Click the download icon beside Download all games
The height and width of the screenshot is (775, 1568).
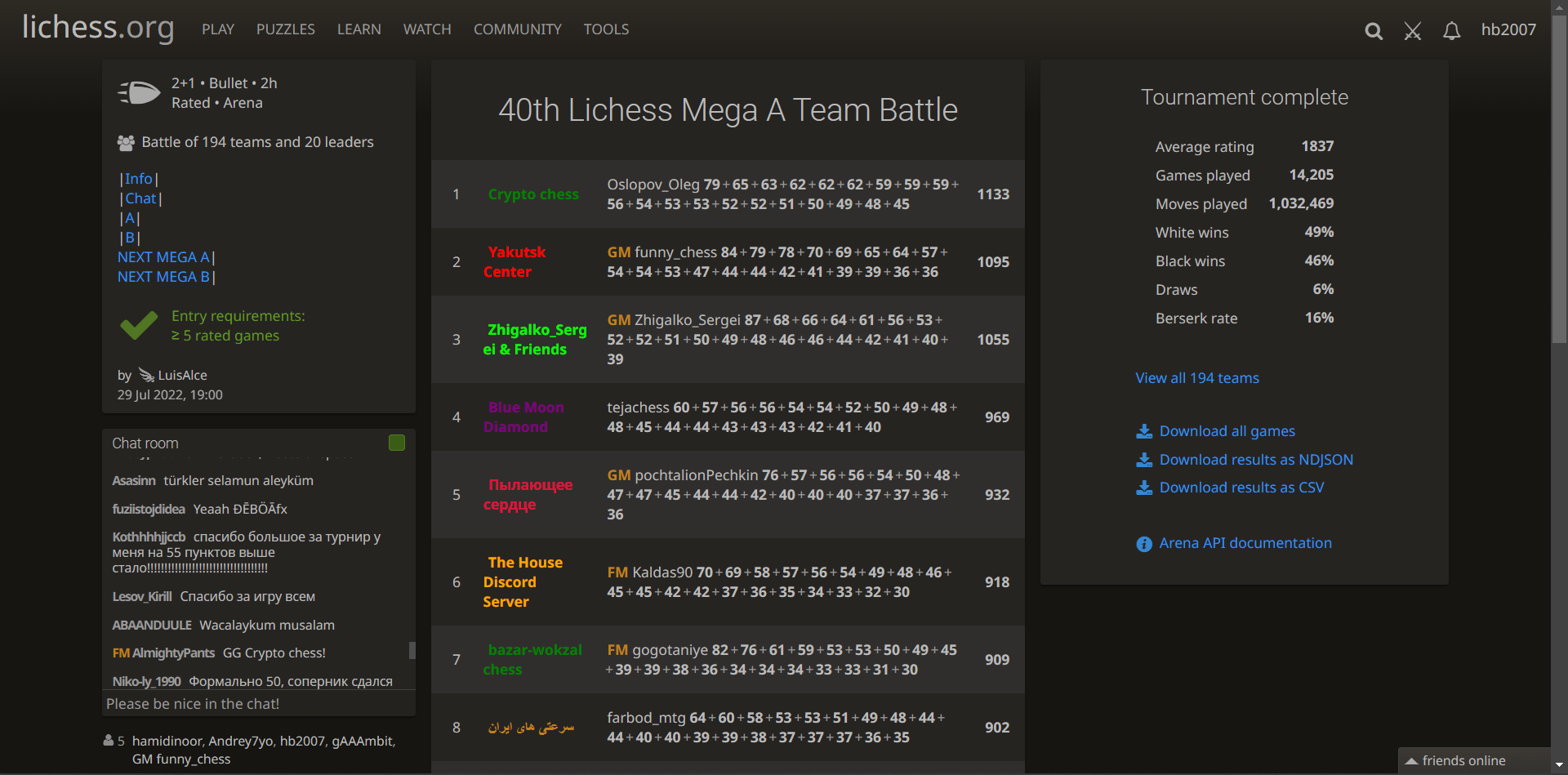pos(1144,431)
